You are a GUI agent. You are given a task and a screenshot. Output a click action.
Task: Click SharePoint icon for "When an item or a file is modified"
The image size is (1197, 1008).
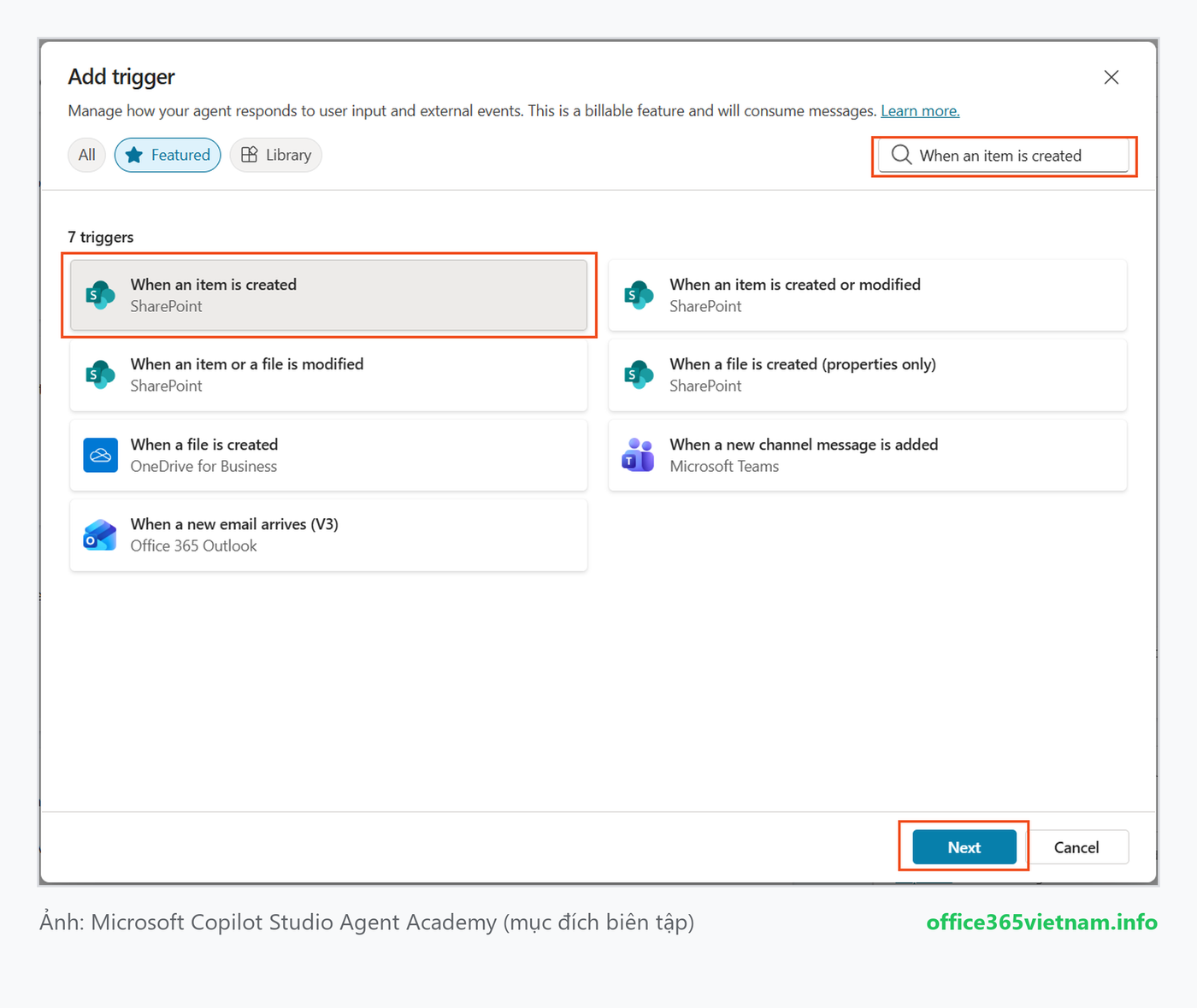point(100,374)
